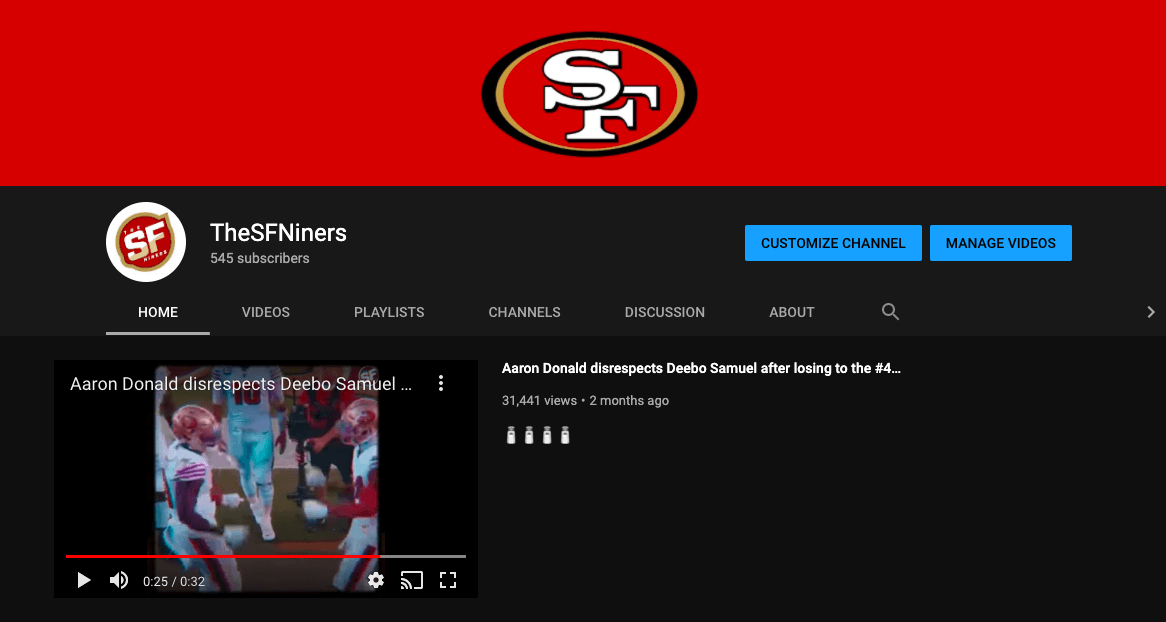Click the SF logo channel banner
Viewport: 1166px width, 622px height.
(589, 94)
